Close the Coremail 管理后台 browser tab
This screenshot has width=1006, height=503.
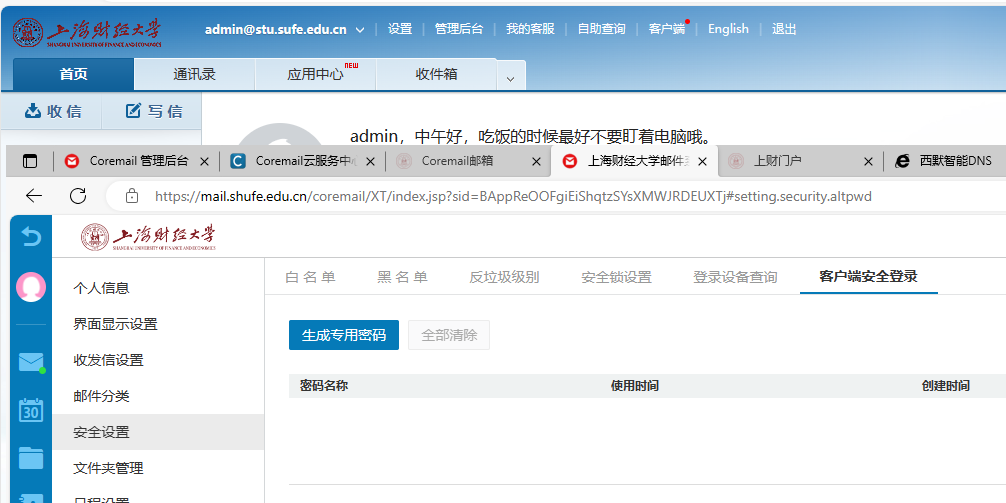(204, 161)
